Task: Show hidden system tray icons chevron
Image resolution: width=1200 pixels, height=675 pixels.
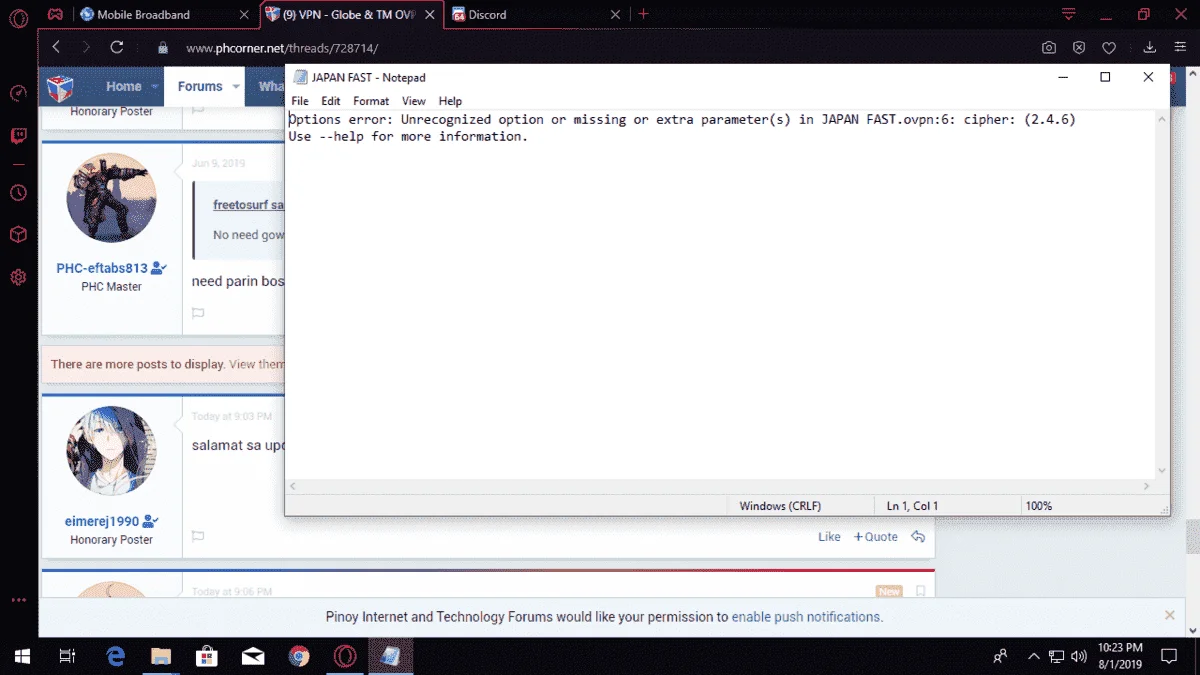Action: pyautogui.click(x=1034, y=656)
